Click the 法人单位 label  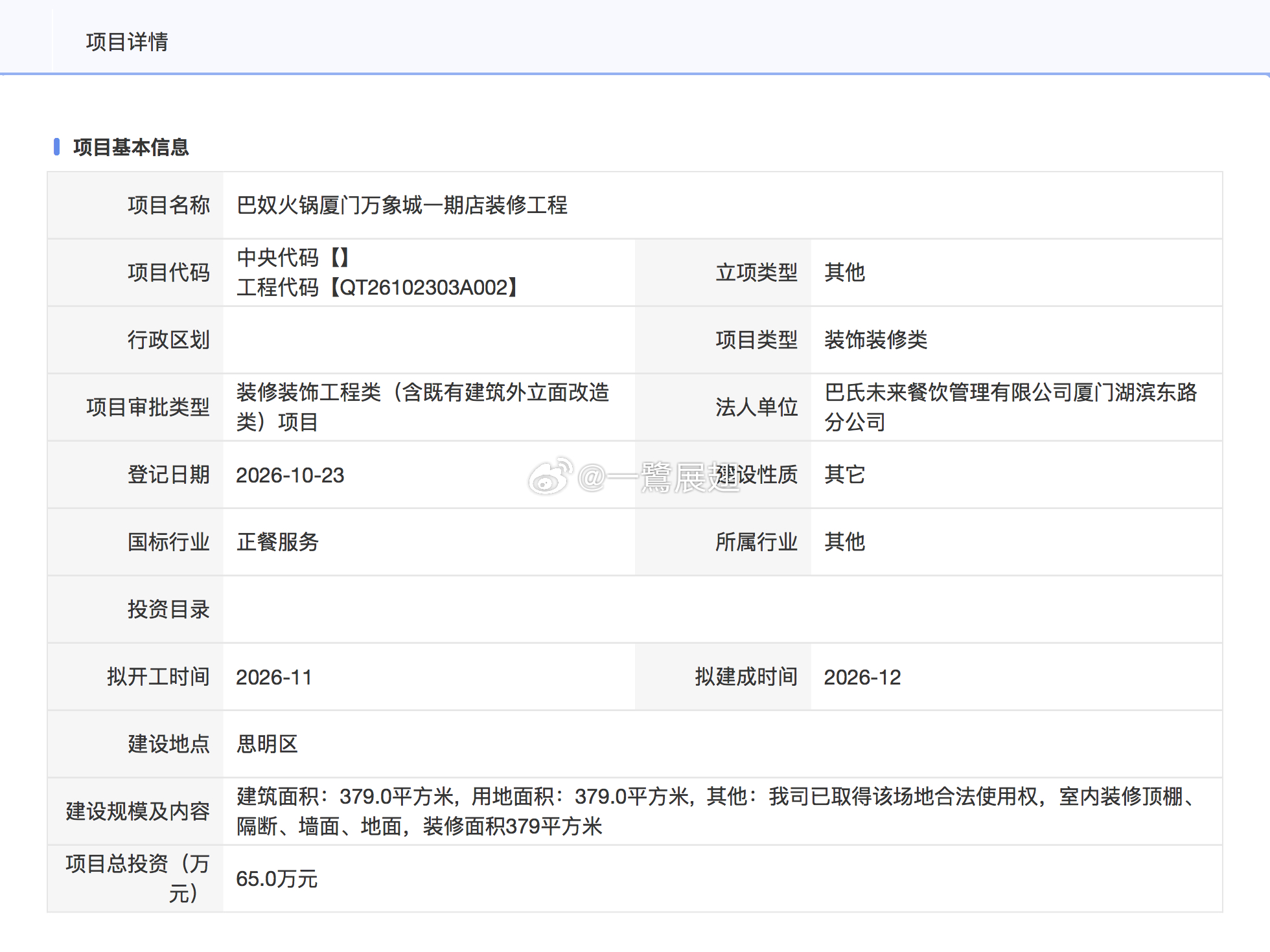tap(756, 407)
